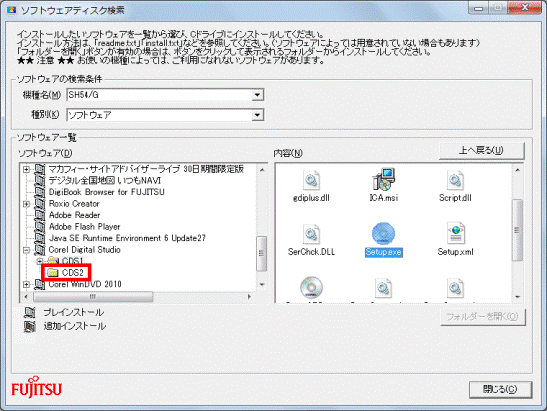Viewport: 547px width, 411px height.
Task: Select the gdiplus.dll file icon
Action: [x=311, y=180]
